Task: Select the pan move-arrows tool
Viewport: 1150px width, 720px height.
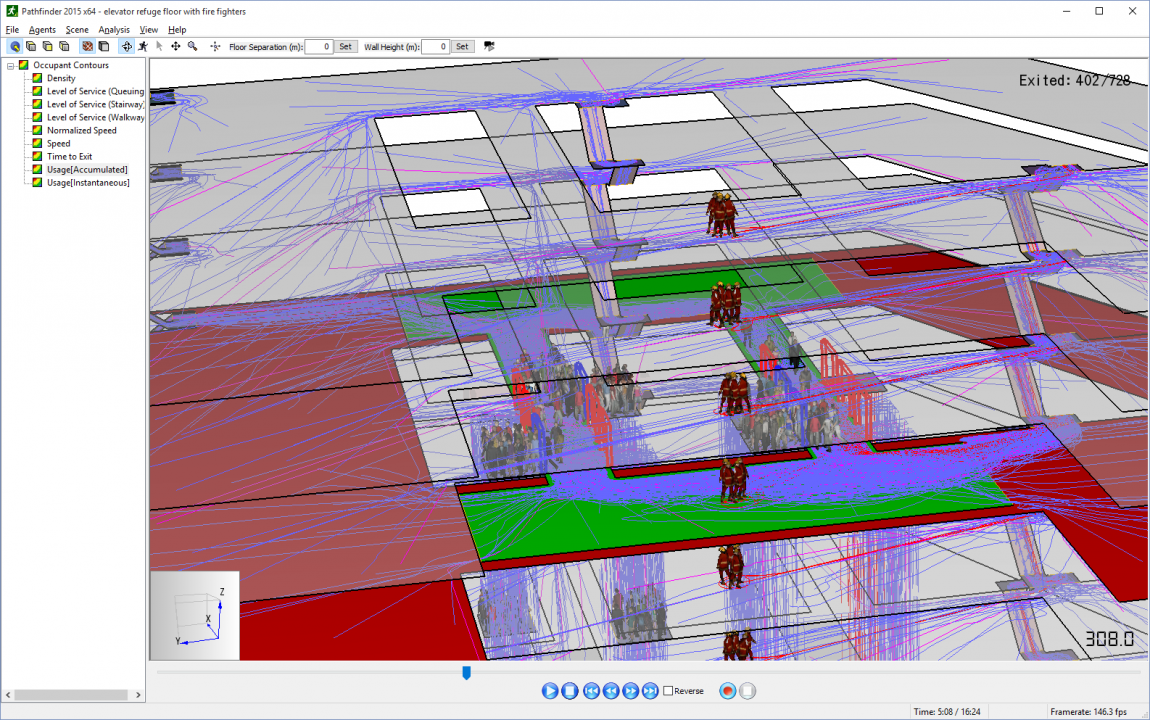Action: [x=176, y=46]
